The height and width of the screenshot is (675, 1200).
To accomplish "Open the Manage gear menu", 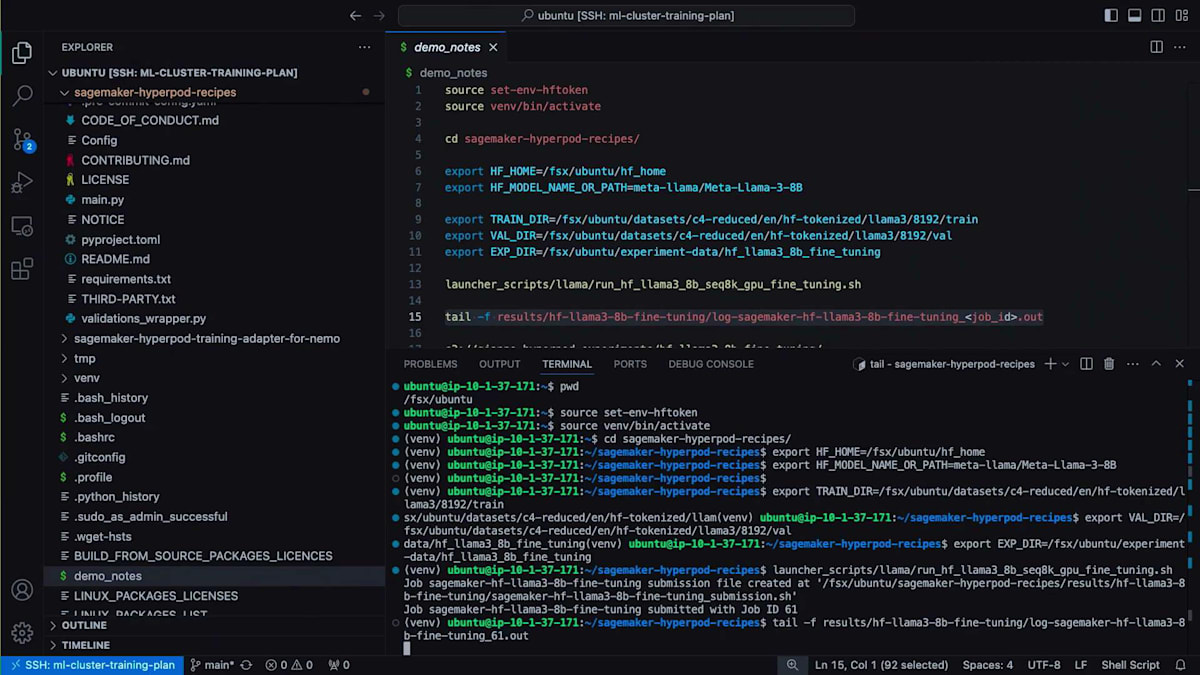I will click(22, 633).
